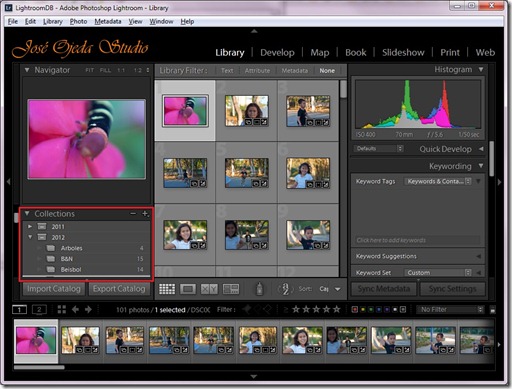Click Sync Settings button
The height and width of the screenshot is (389, 512).
(452, 289)
